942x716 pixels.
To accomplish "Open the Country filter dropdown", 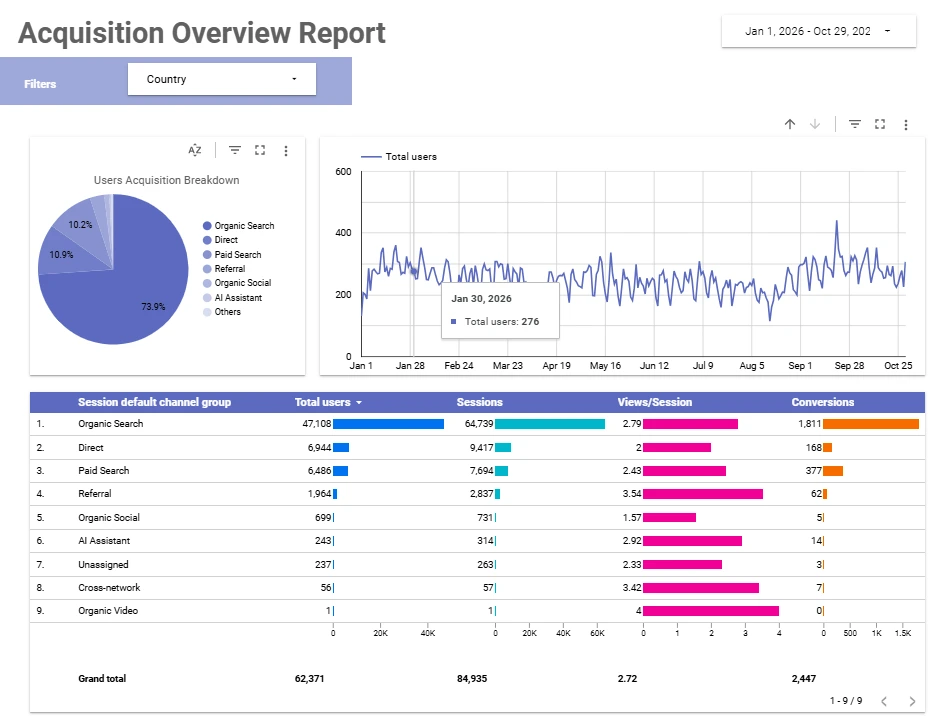I will (222, 79).
